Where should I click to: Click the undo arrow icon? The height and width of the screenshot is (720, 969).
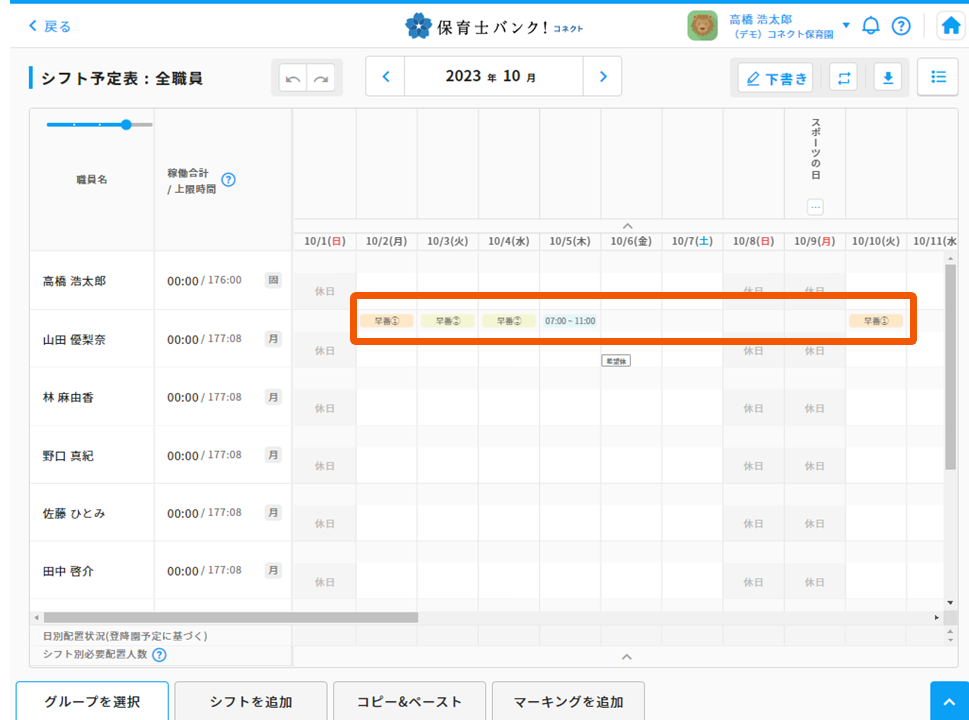coord(292,78)
